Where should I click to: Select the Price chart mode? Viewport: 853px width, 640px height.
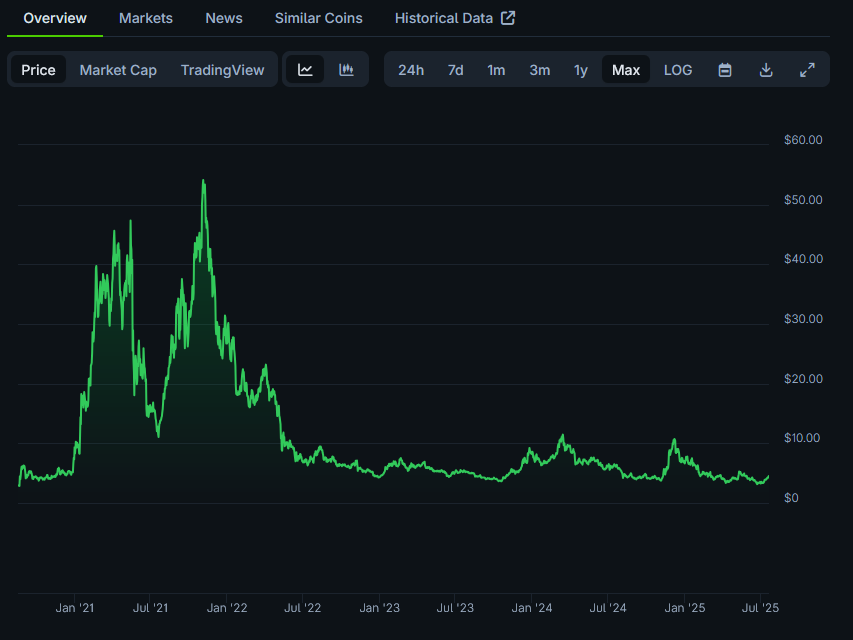pyautogui.click(x=38, y=70)
